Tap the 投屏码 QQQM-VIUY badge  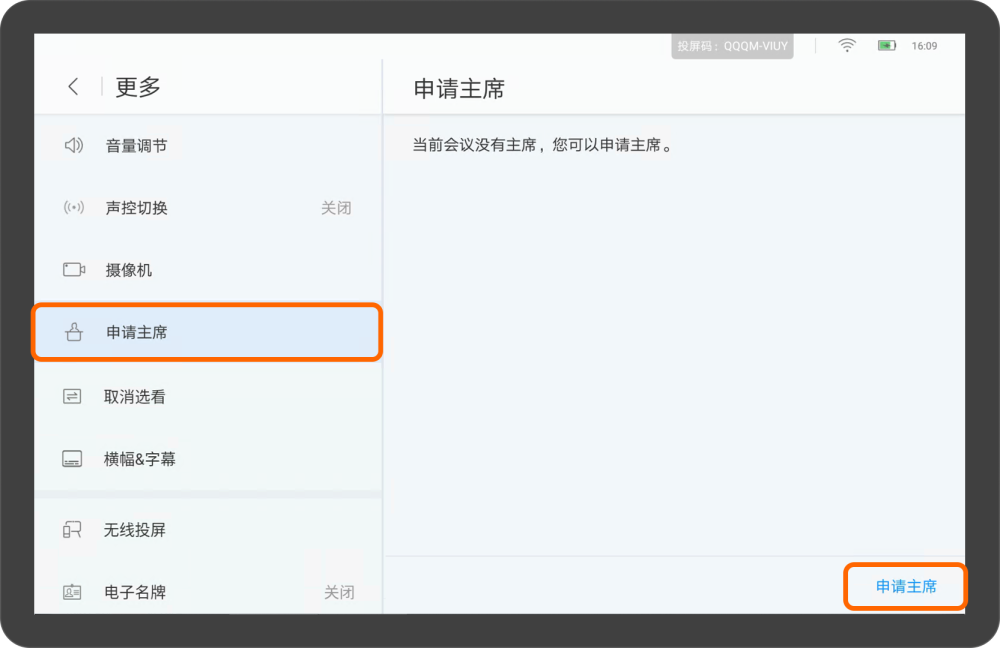pos(732,45)
